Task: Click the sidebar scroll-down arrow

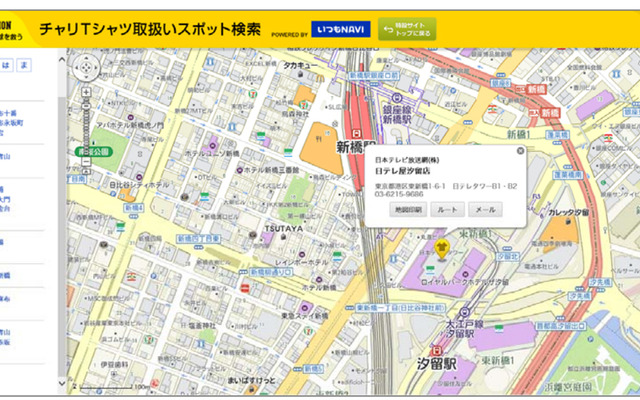Action: point(62,383)
